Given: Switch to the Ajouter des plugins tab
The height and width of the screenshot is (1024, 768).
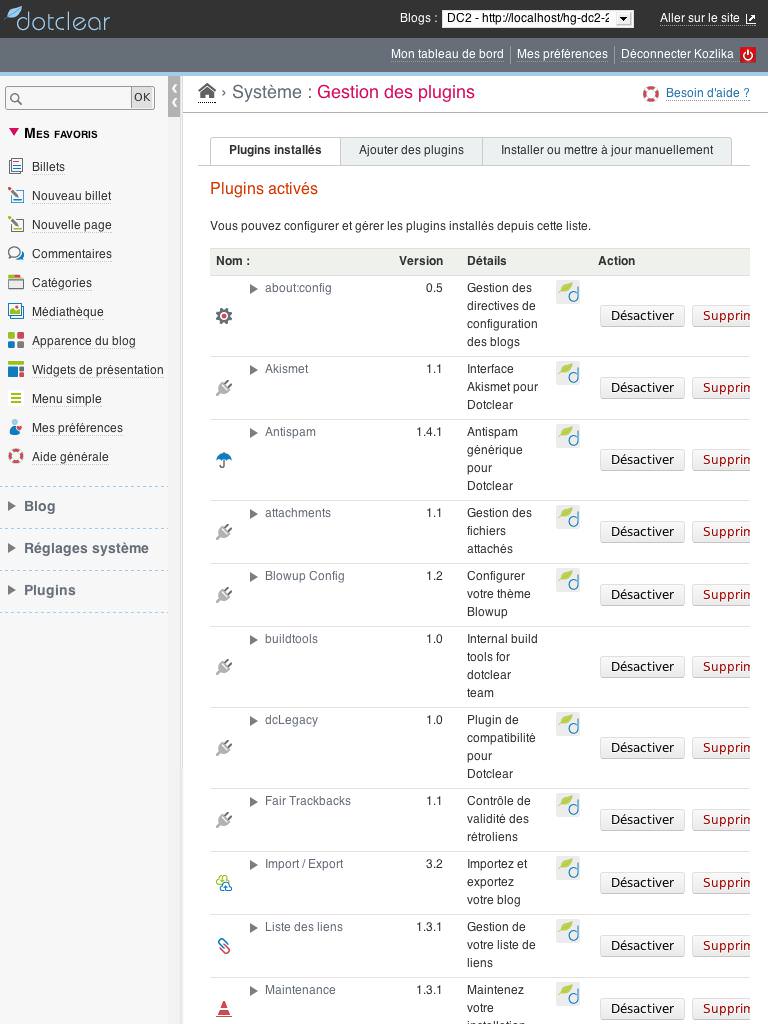Looking at the screenshot, I should 411,150.
